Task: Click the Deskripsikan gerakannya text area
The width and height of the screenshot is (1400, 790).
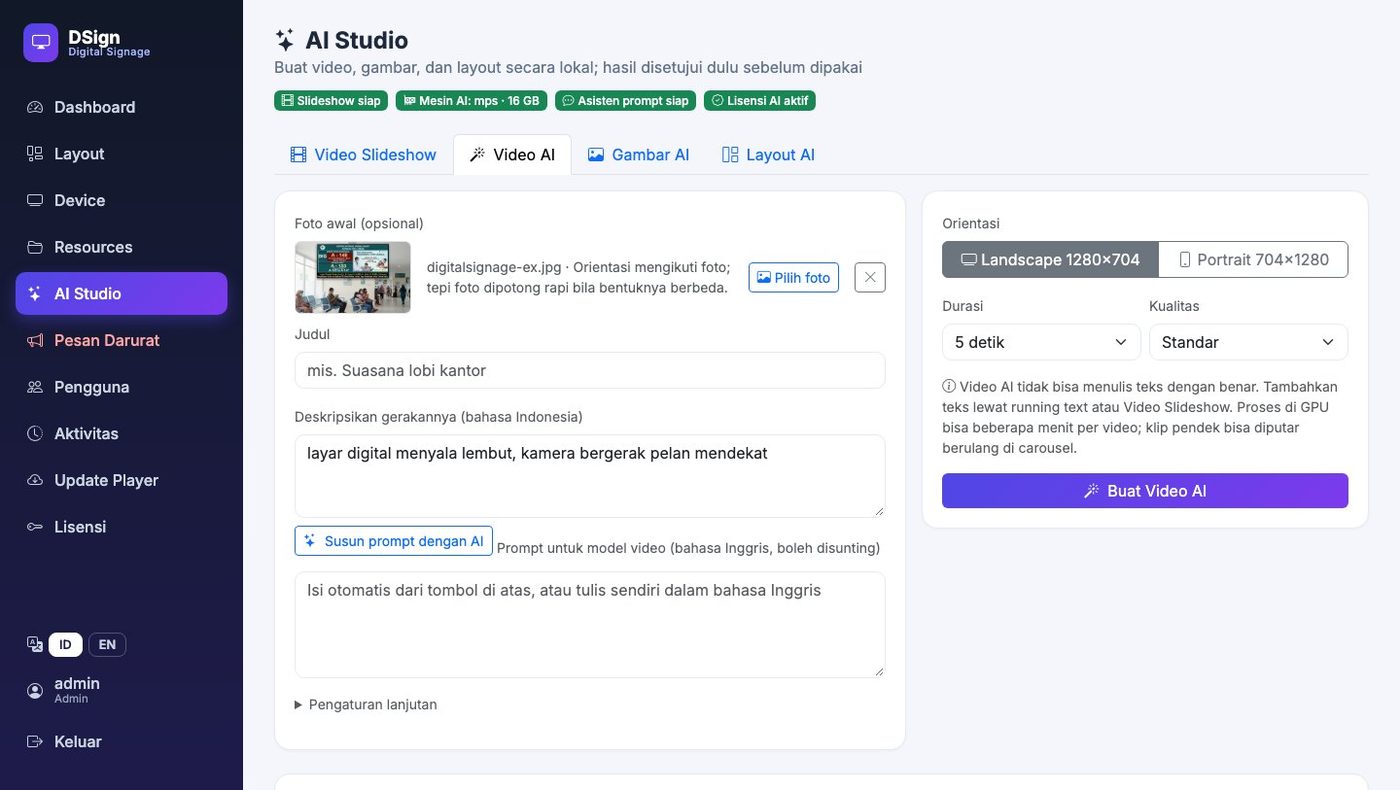Action: [590, 476]
